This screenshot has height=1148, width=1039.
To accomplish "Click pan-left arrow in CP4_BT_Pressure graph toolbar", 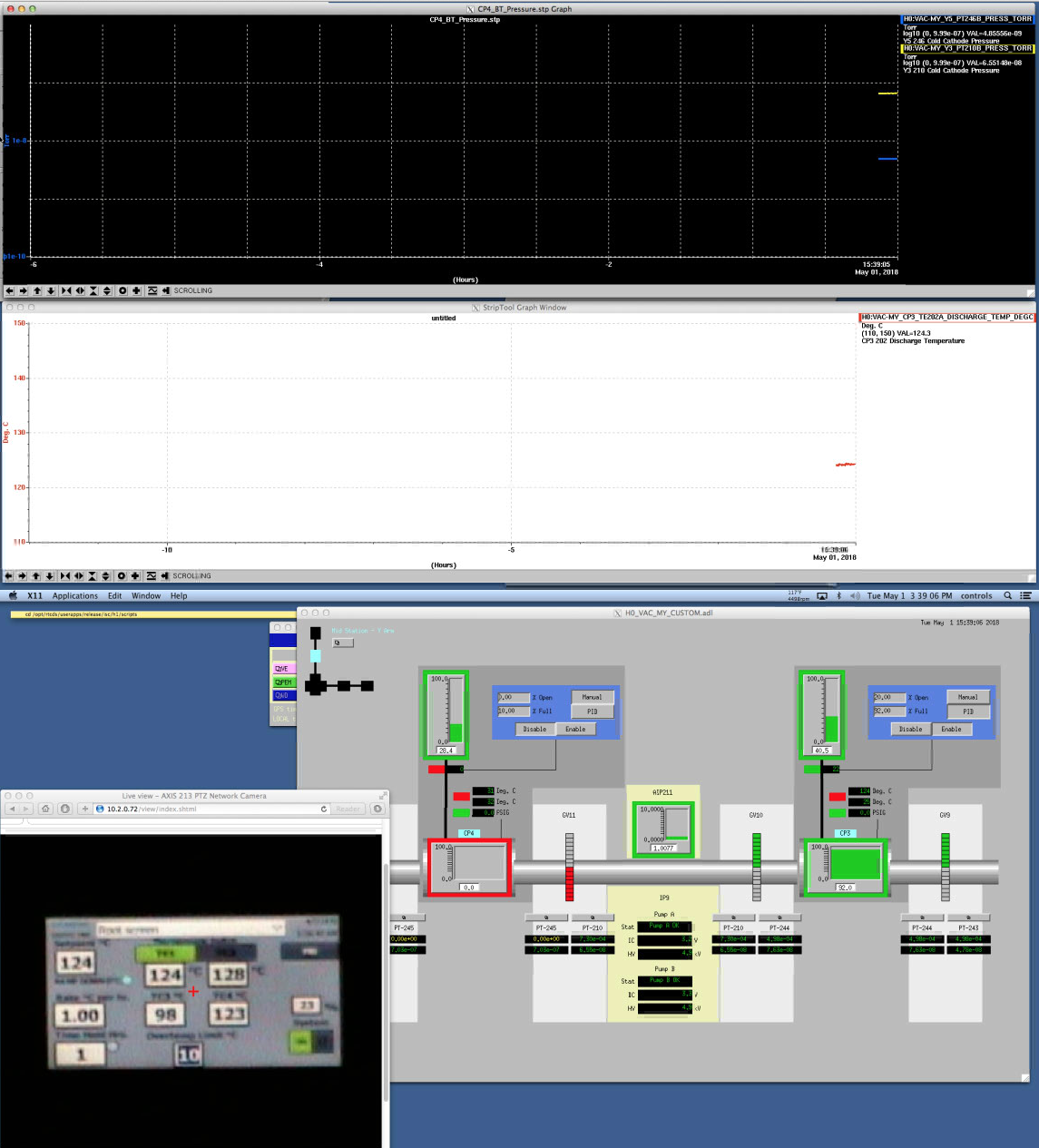I will tap(9, 291).
